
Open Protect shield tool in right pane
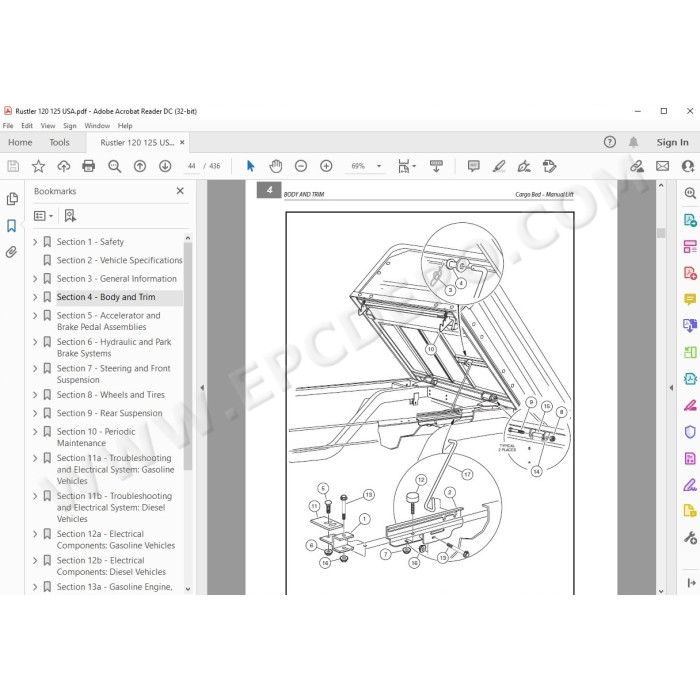tap(690, 432)
